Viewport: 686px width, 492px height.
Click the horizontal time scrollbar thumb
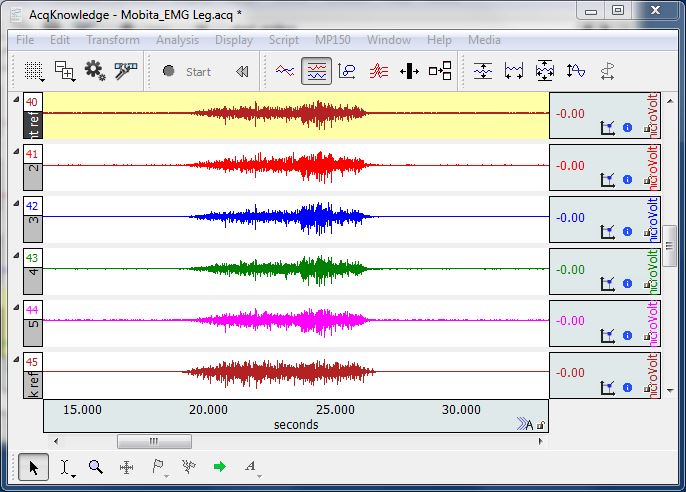tap(153, 441)
